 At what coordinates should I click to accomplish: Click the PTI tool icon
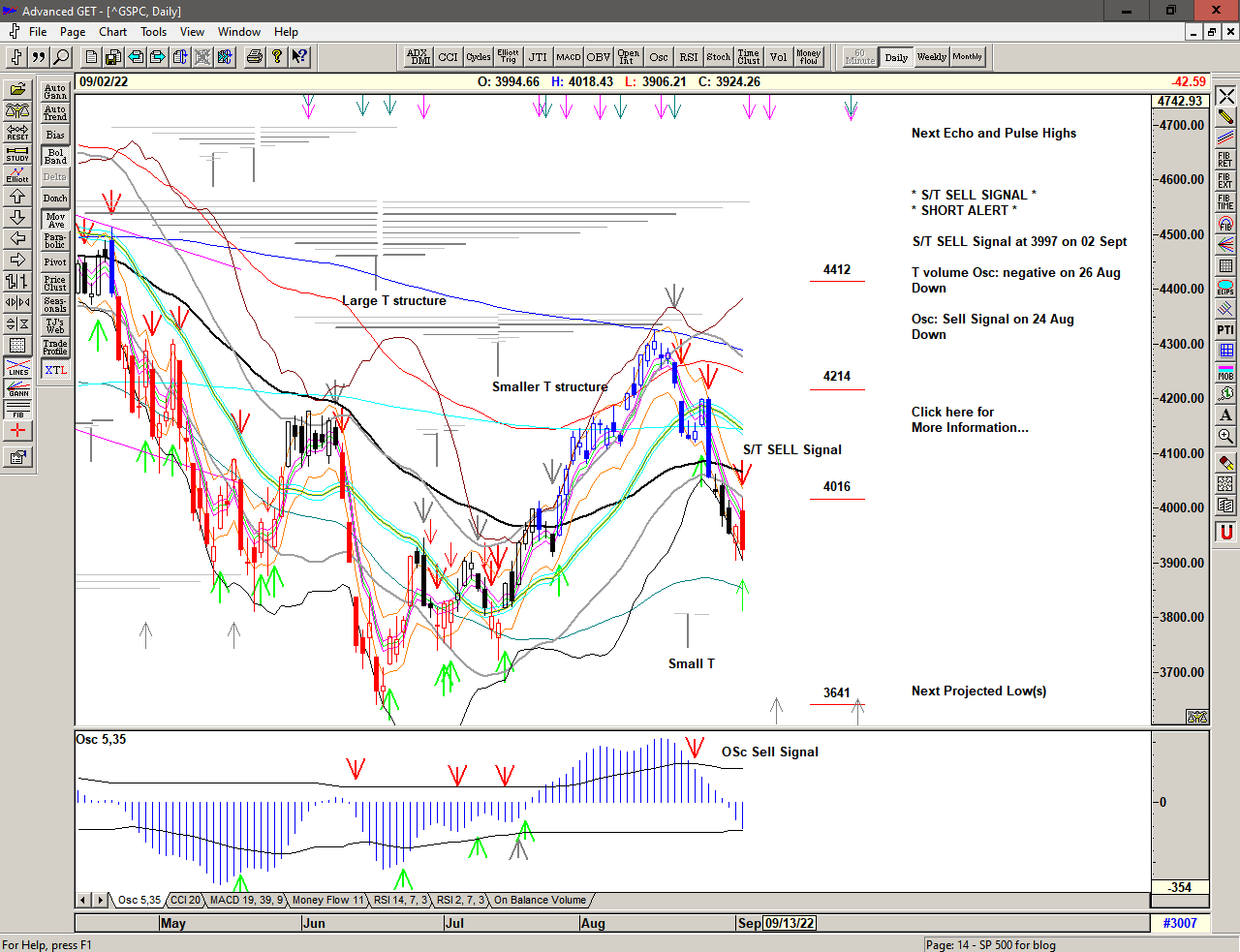[x=1225, y=329]
